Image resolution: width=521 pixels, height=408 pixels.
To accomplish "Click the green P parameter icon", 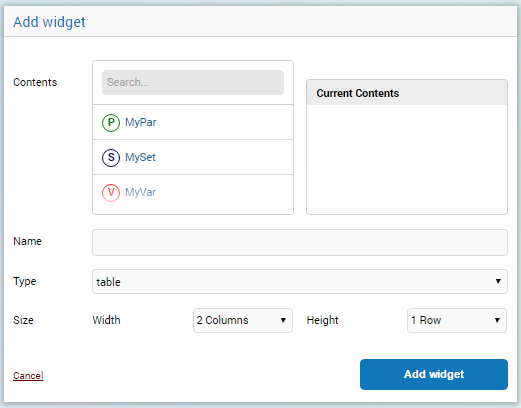I will tap(111, 123).
